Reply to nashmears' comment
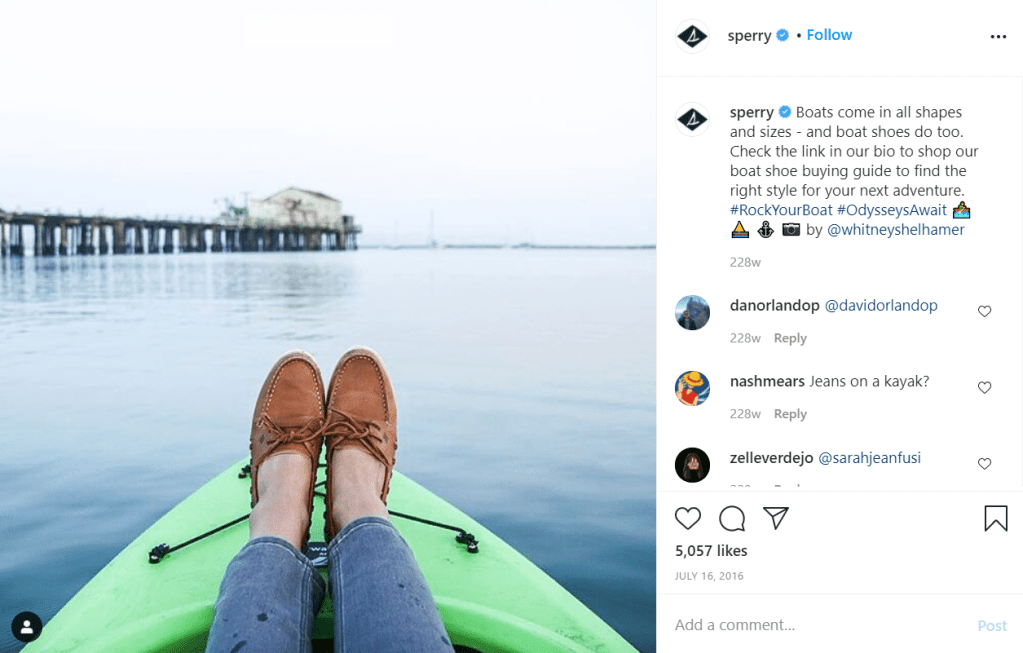 (790, 414)
